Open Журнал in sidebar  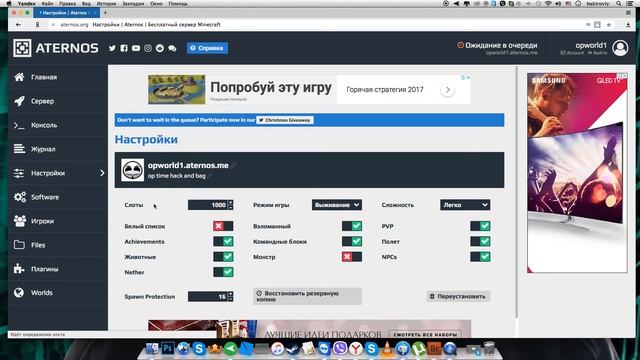click(58, 149)
